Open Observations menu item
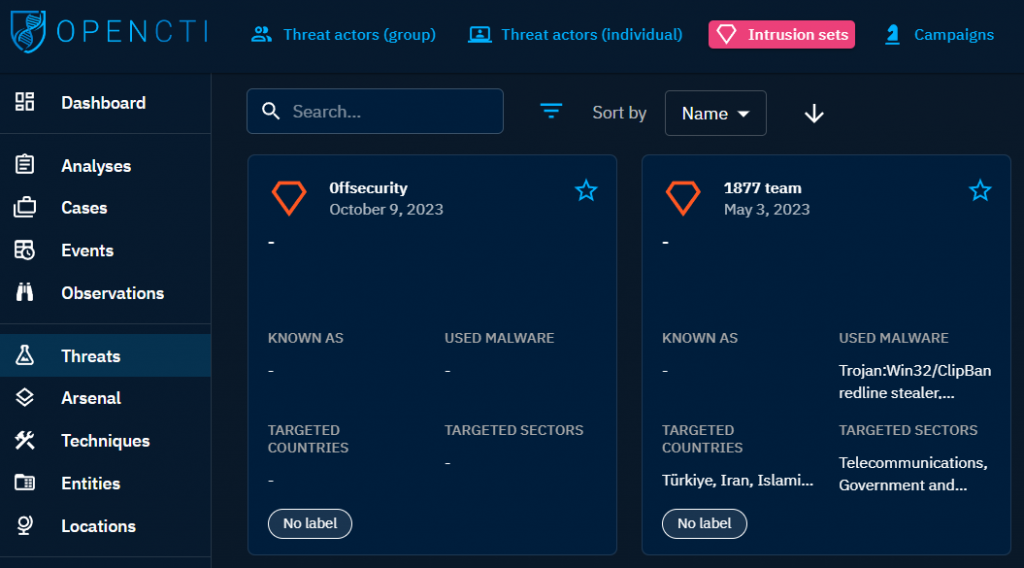The image size is (1024, 568). click(x=105, y=292)
